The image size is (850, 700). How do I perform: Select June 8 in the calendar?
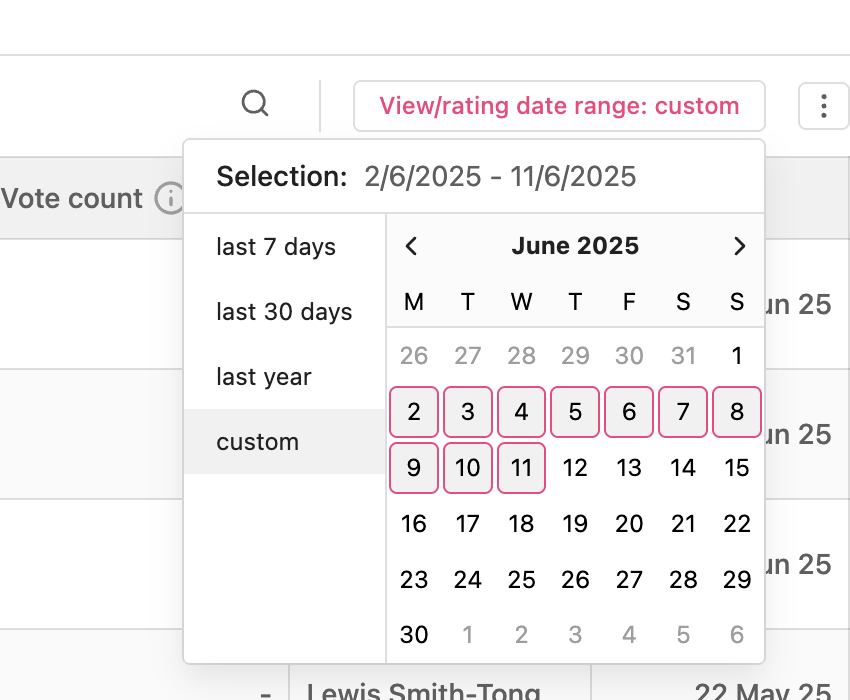click(x=737, y=412)
